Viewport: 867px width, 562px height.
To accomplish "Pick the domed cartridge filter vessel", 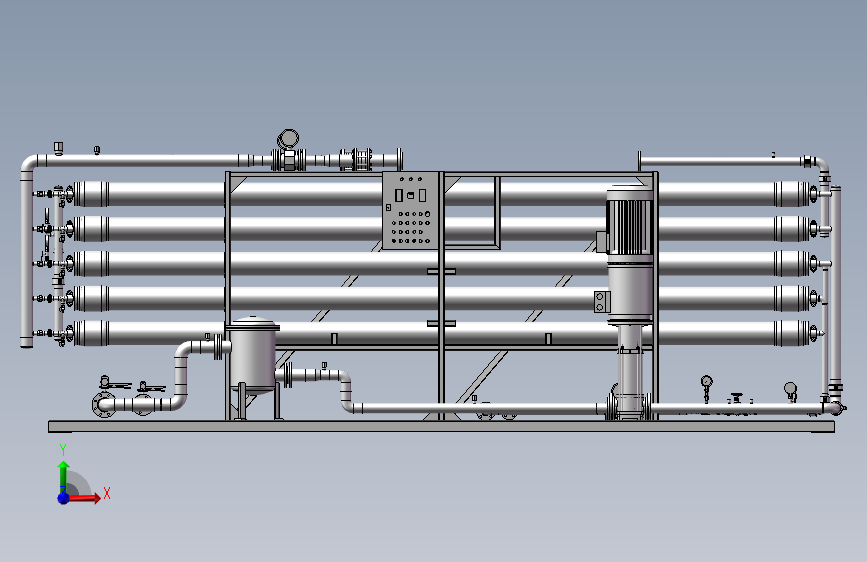I will point(253,354).
